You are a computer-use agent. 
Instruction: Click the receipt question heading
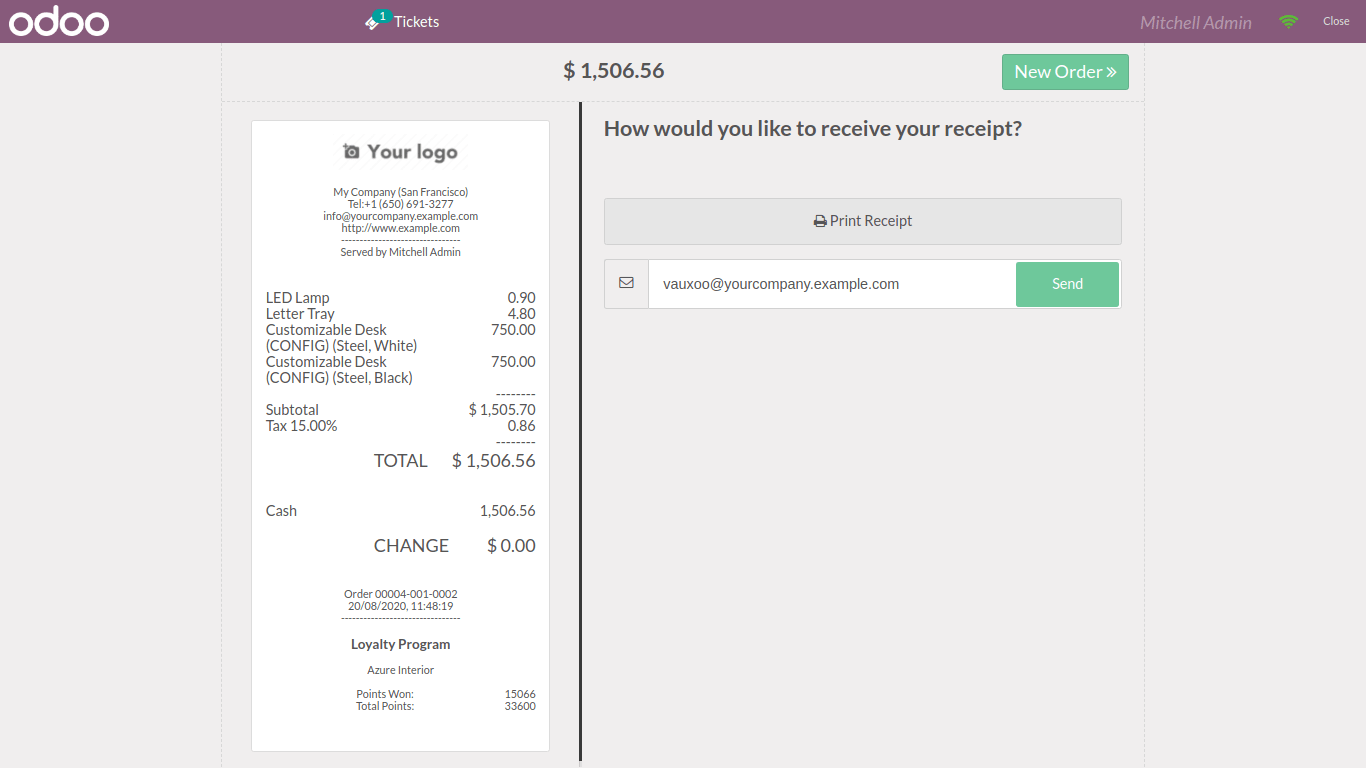click(x=813, y=129)
